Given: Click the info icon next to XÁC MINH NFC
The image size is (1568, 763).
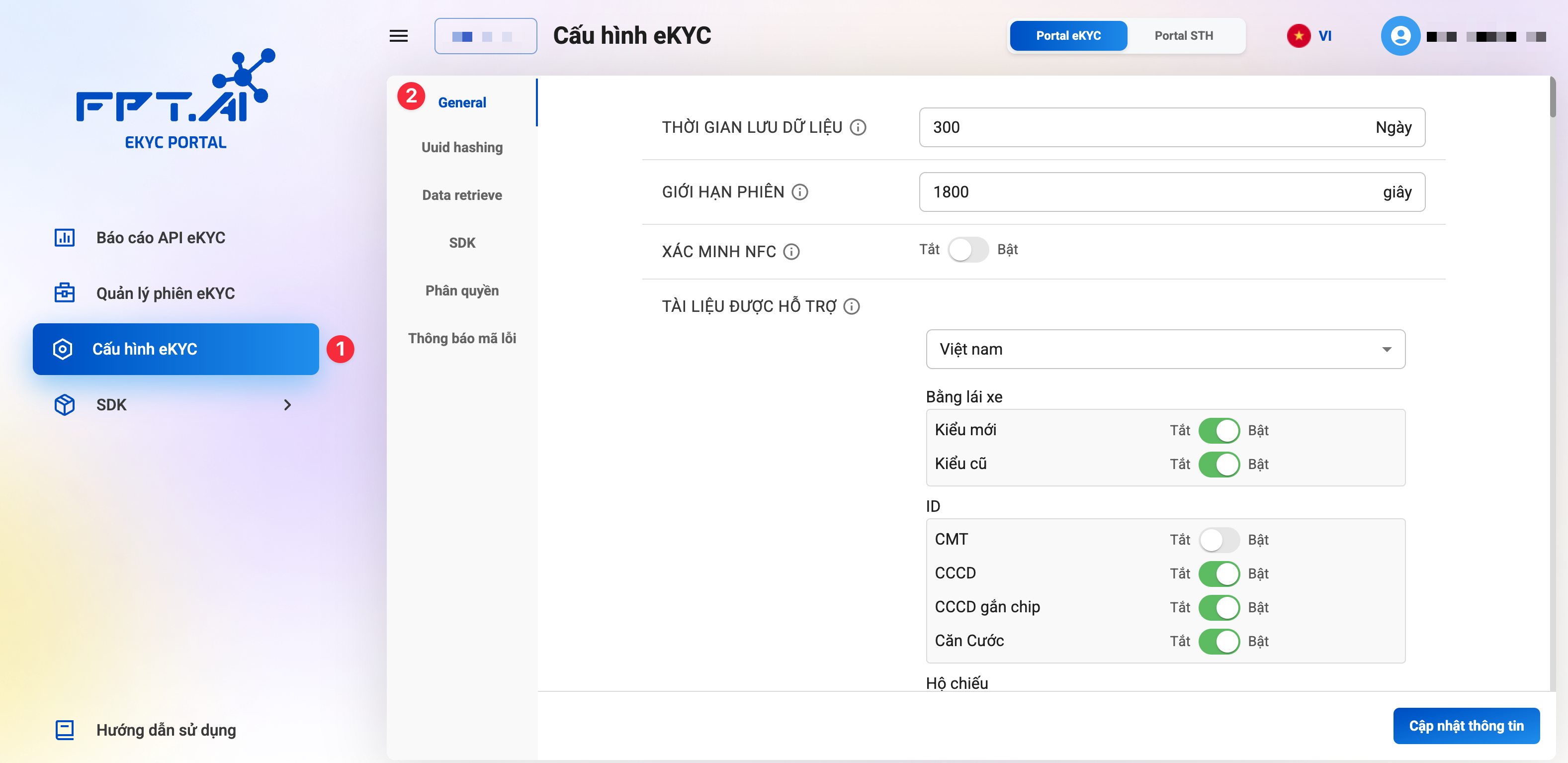Looking at the screenshot, I should click(791, 252).
